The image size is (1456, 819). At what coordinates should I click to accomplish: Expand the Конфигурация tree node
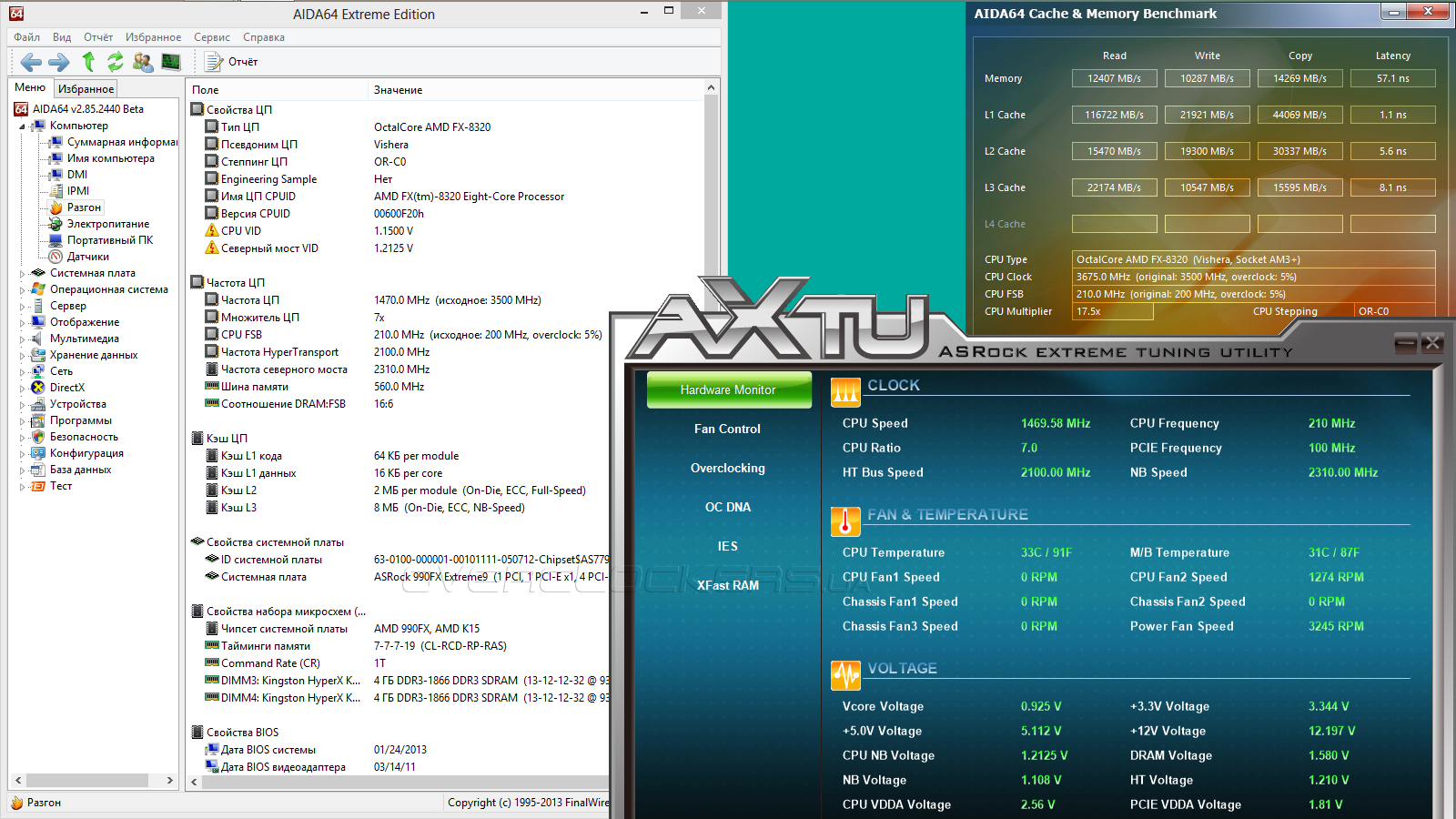22,454
